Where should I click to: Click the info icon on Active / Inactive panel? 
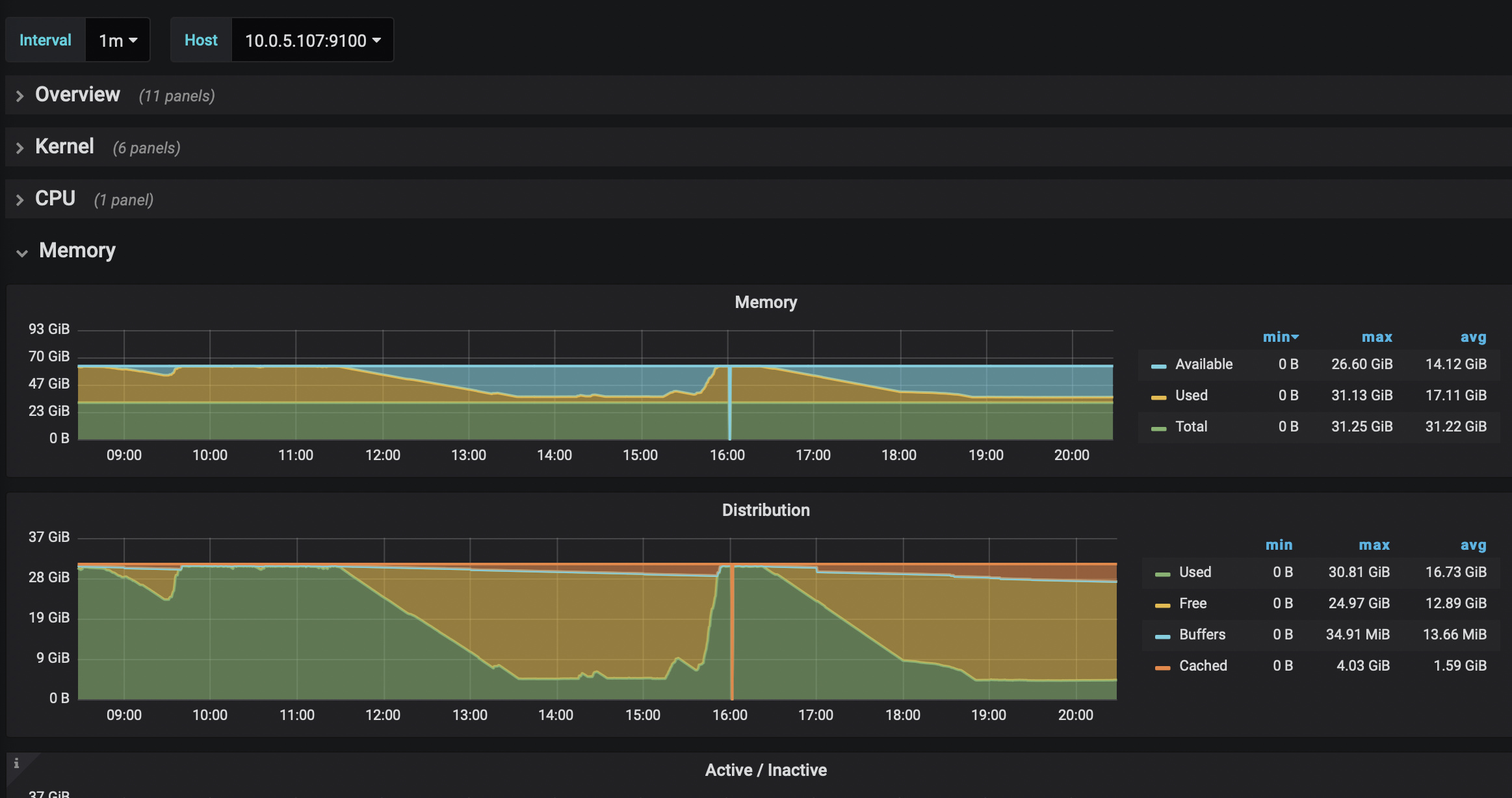pos(16,764)
